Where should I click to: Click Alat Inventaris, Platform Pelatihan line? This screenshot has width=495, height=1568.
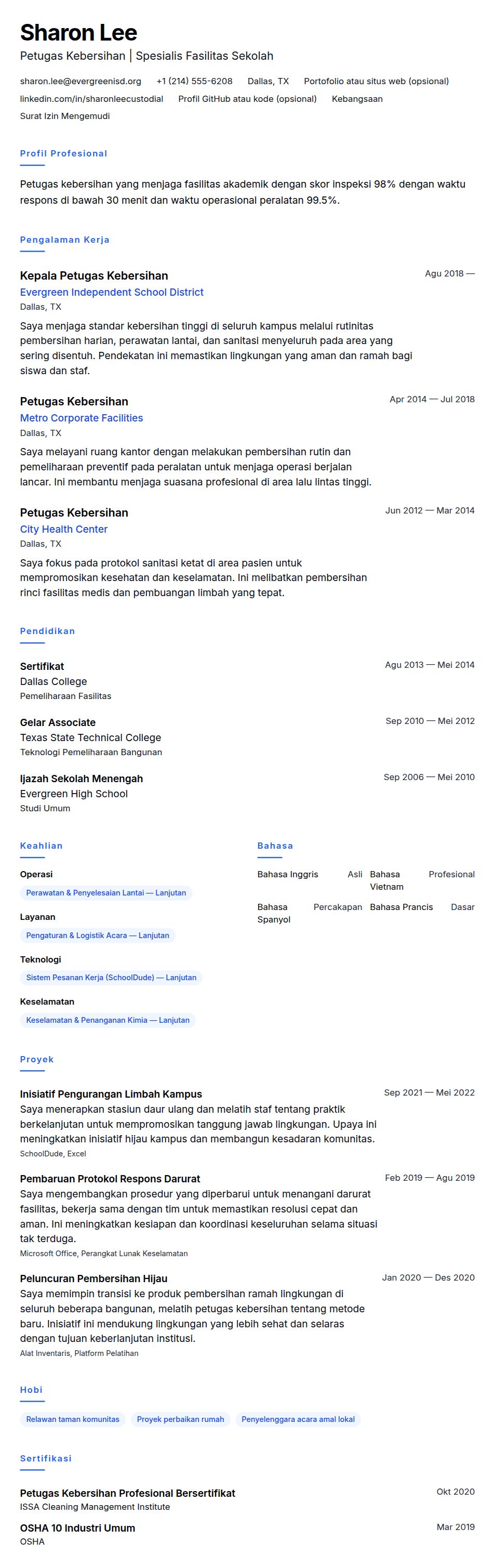[x=79, y=1353]
